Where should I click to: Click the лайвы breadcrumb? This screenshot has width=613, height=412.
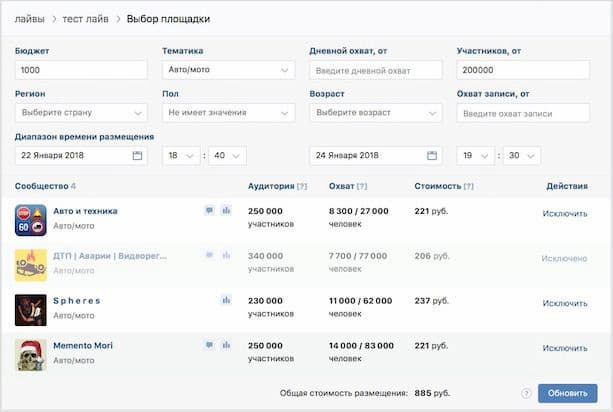(30, 19)
